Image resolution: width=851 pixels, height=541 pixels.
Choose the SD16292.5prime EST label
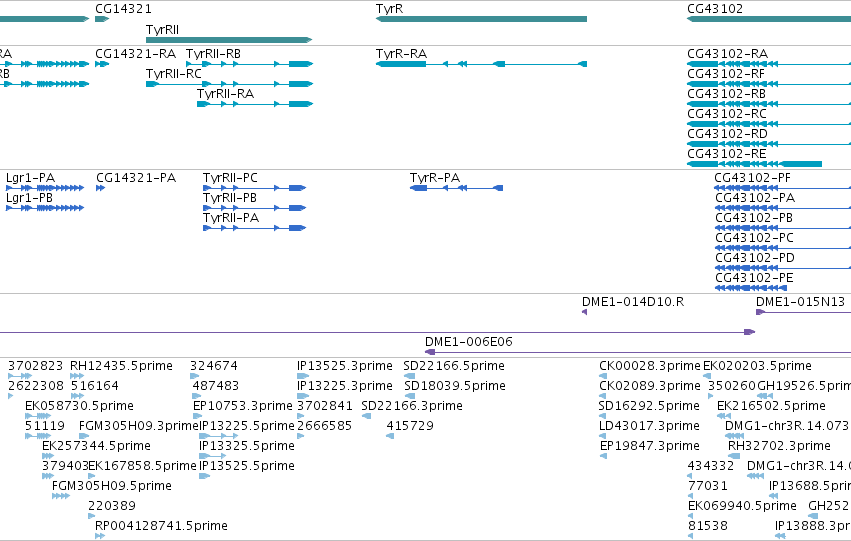649,406
